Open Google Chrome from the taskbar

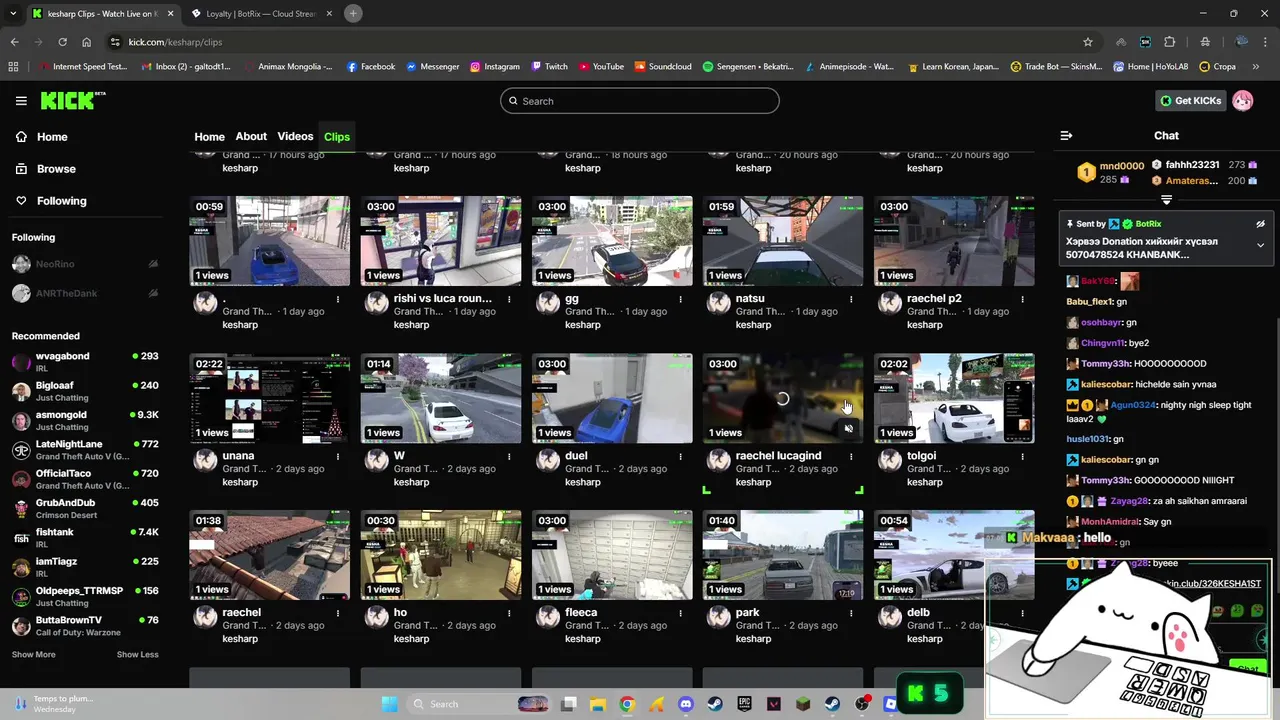coord(627,704)
